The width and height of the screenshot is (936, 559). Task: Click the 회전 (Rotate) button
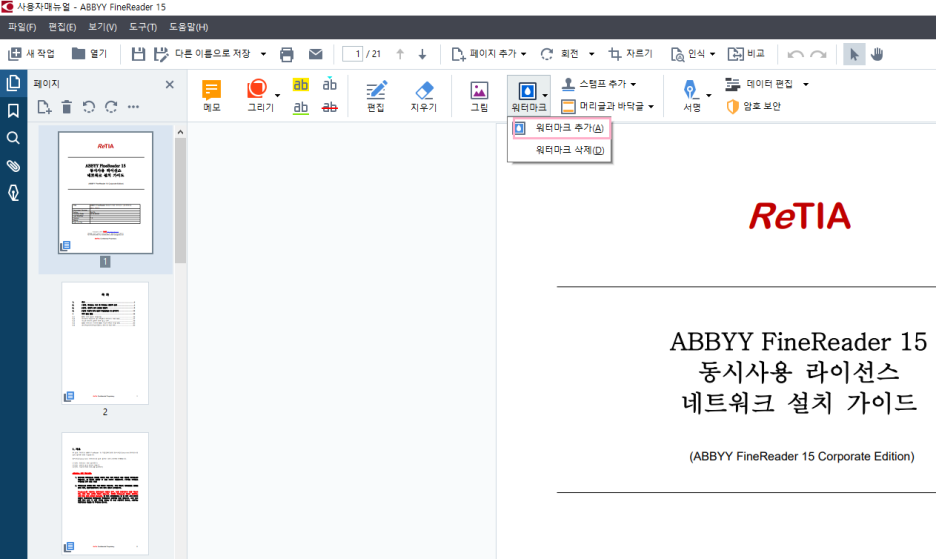(559, 54)
